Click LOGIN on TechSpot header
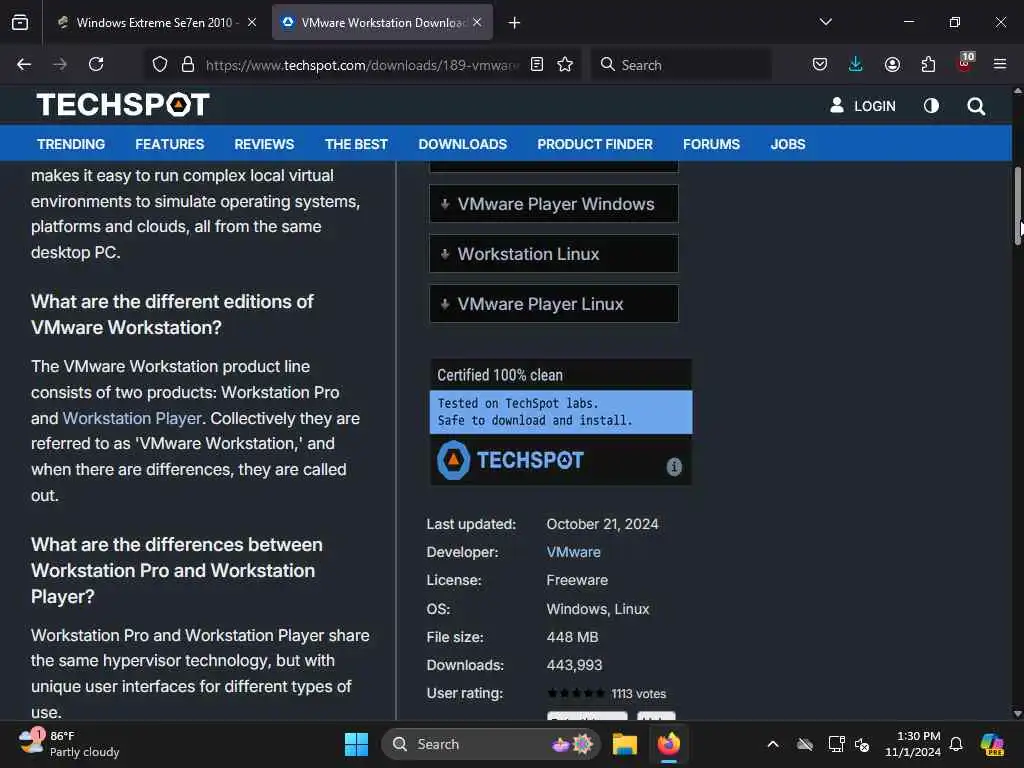 click(863, 106)
